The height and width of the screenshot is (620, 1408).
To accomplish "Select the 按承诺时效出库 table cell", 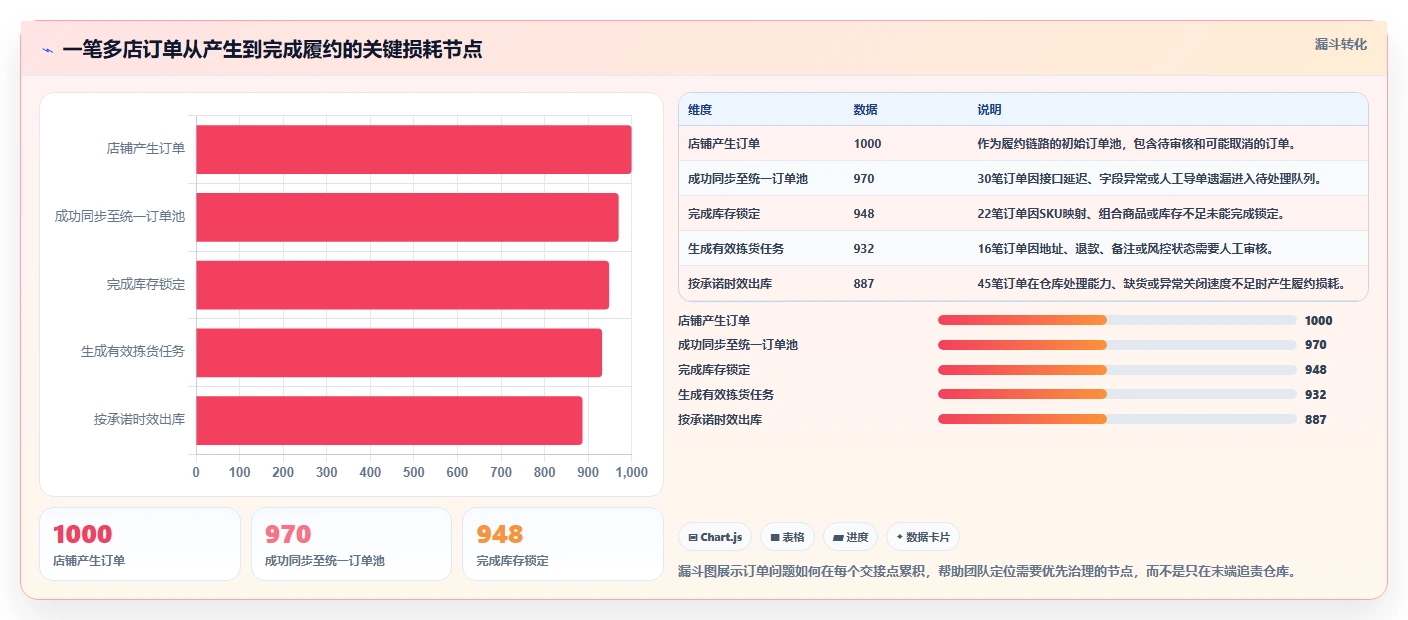I will pos(730,284).
